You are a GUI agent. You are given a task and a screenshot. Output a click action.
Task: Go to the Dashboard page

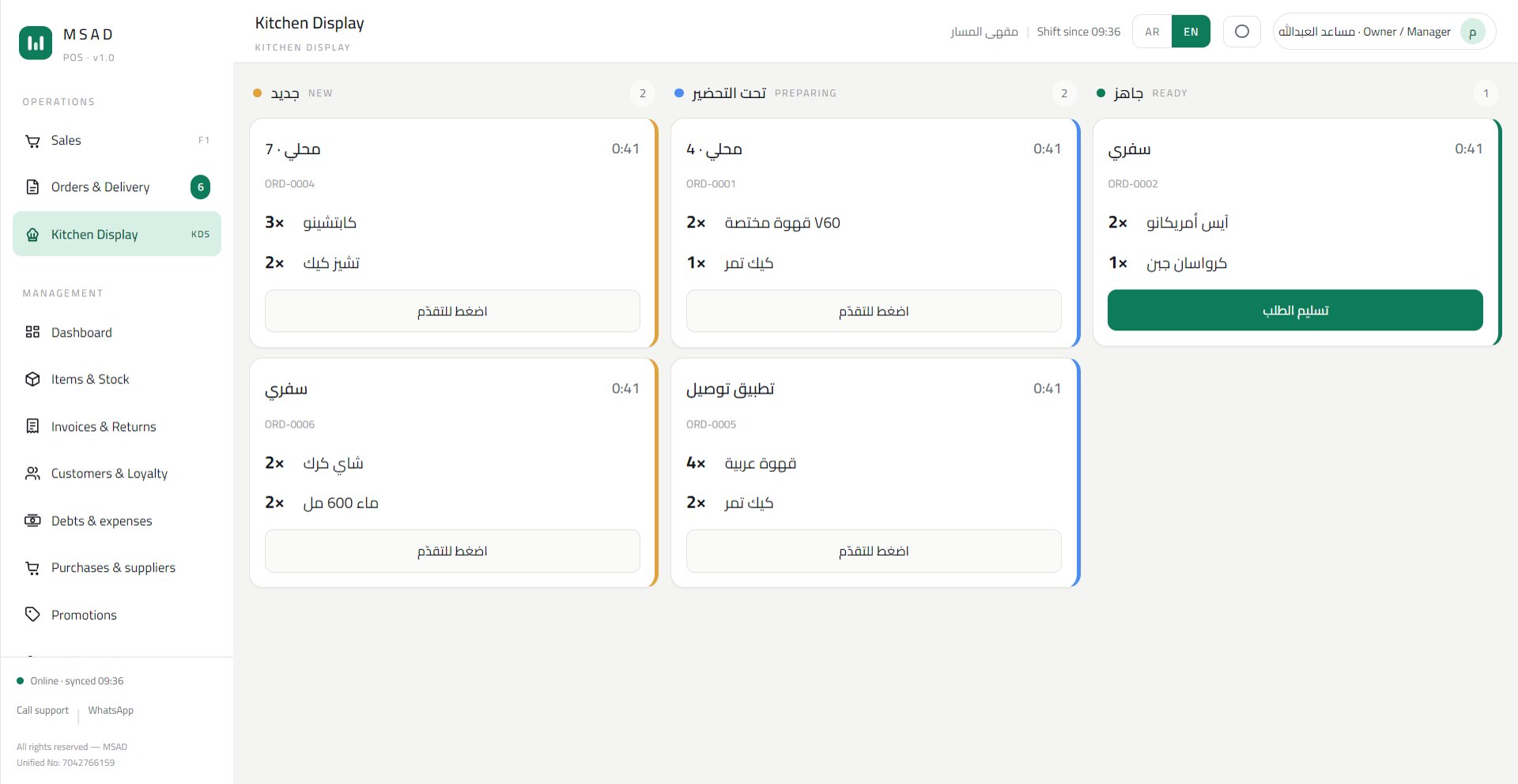[117, 332]
